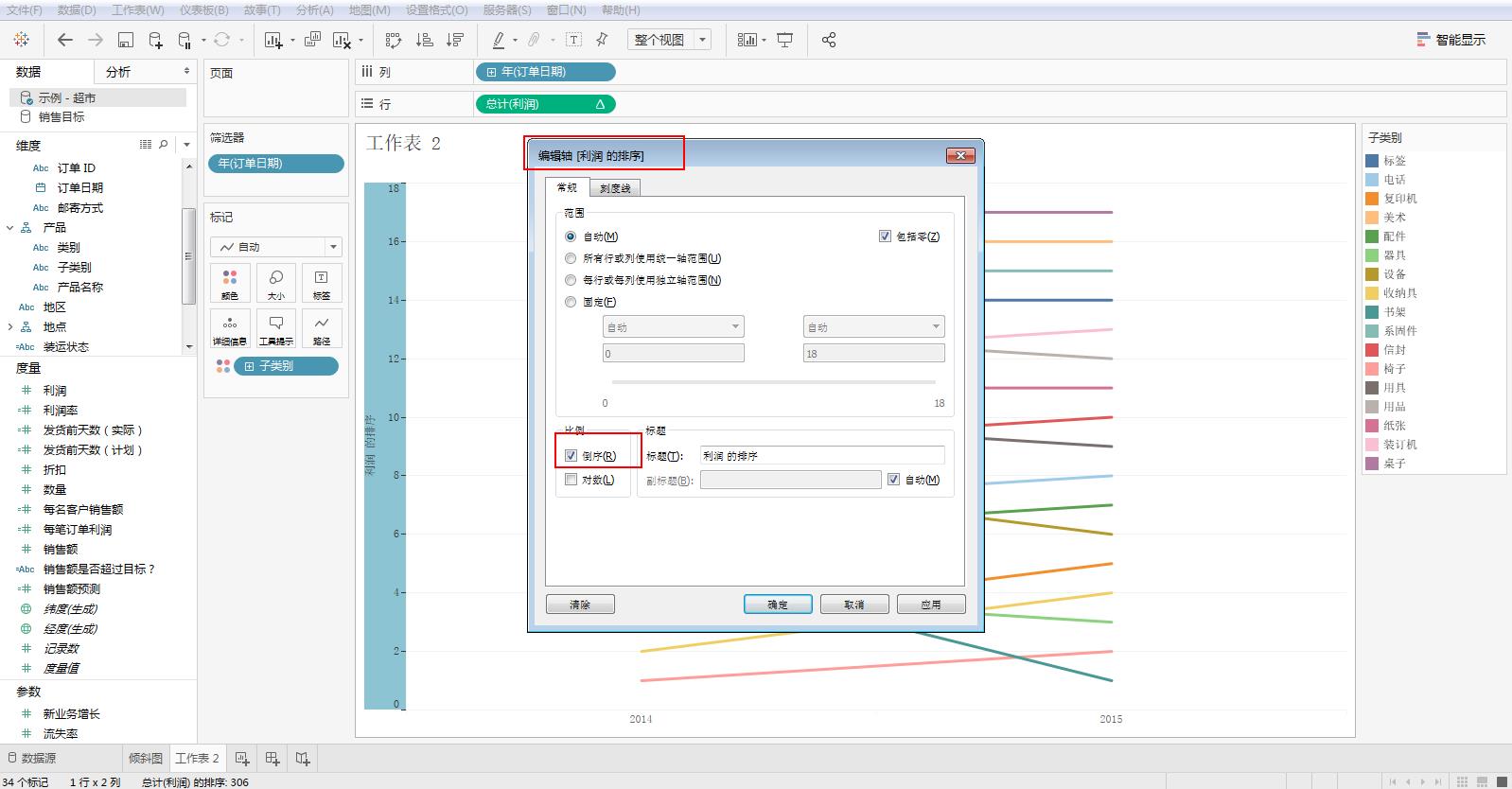The width and height of the screenshot is (1512, 789).
Task: Expand the 地点 hierarchy in Dimensions
Action: (x=10, y=326)
